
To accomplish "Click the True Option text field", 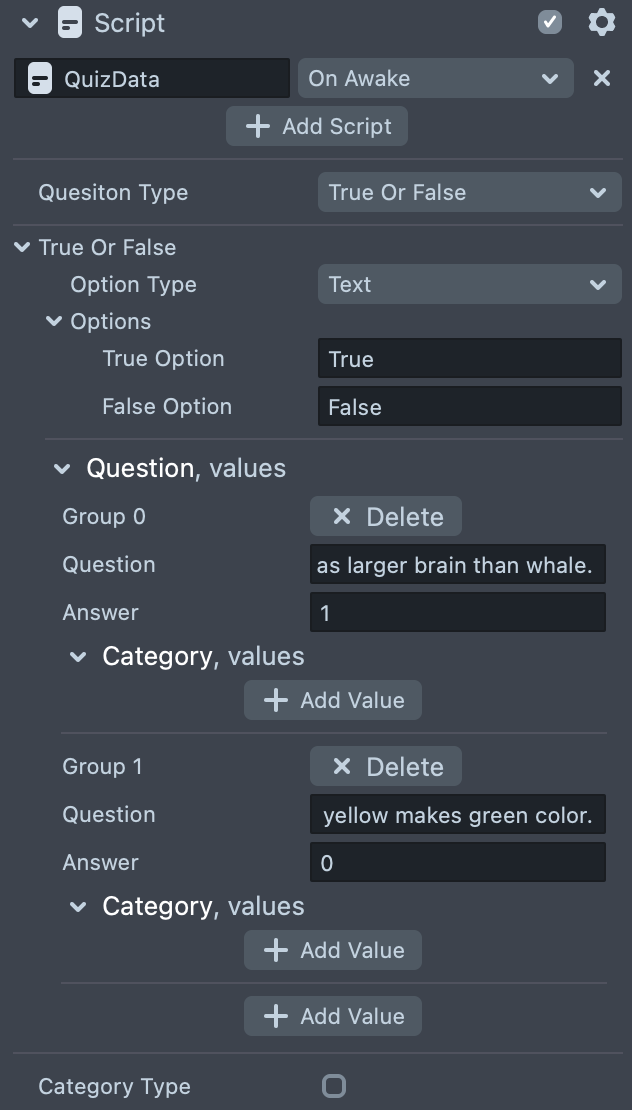I will [469, 359].
